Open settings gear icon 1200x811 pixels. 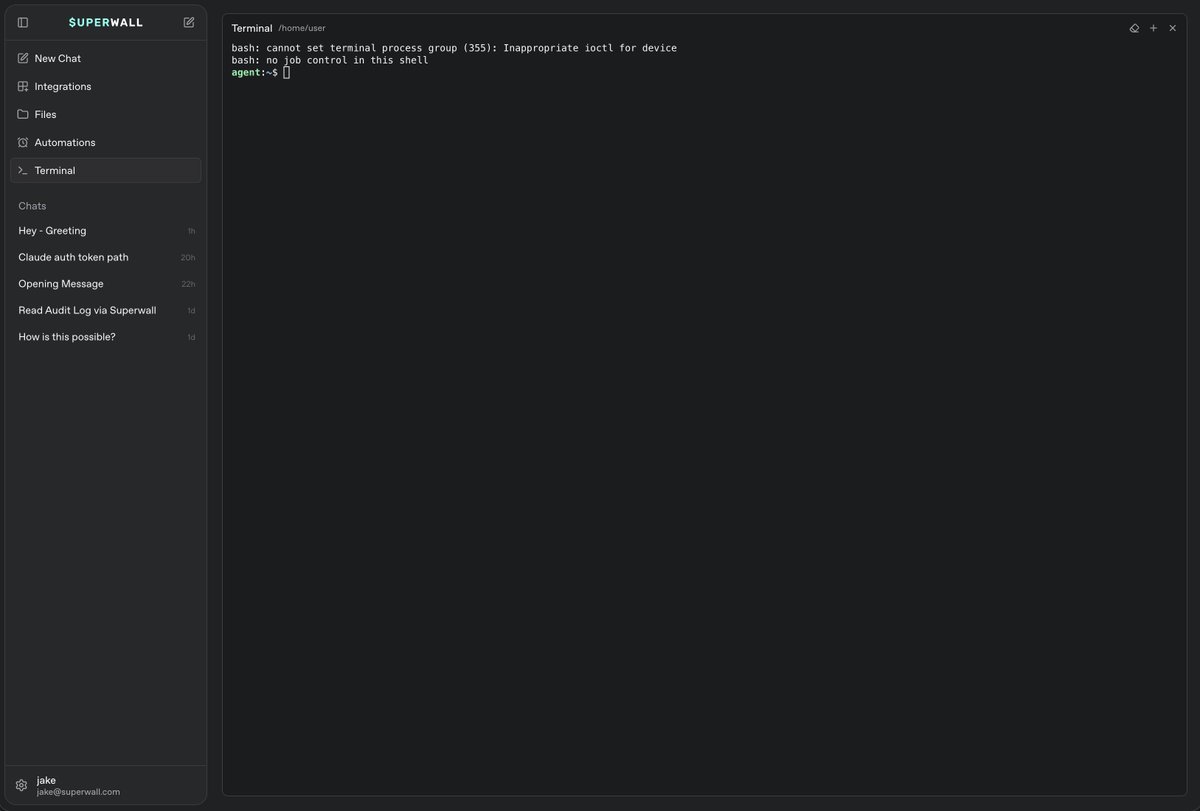pos(21,786)
